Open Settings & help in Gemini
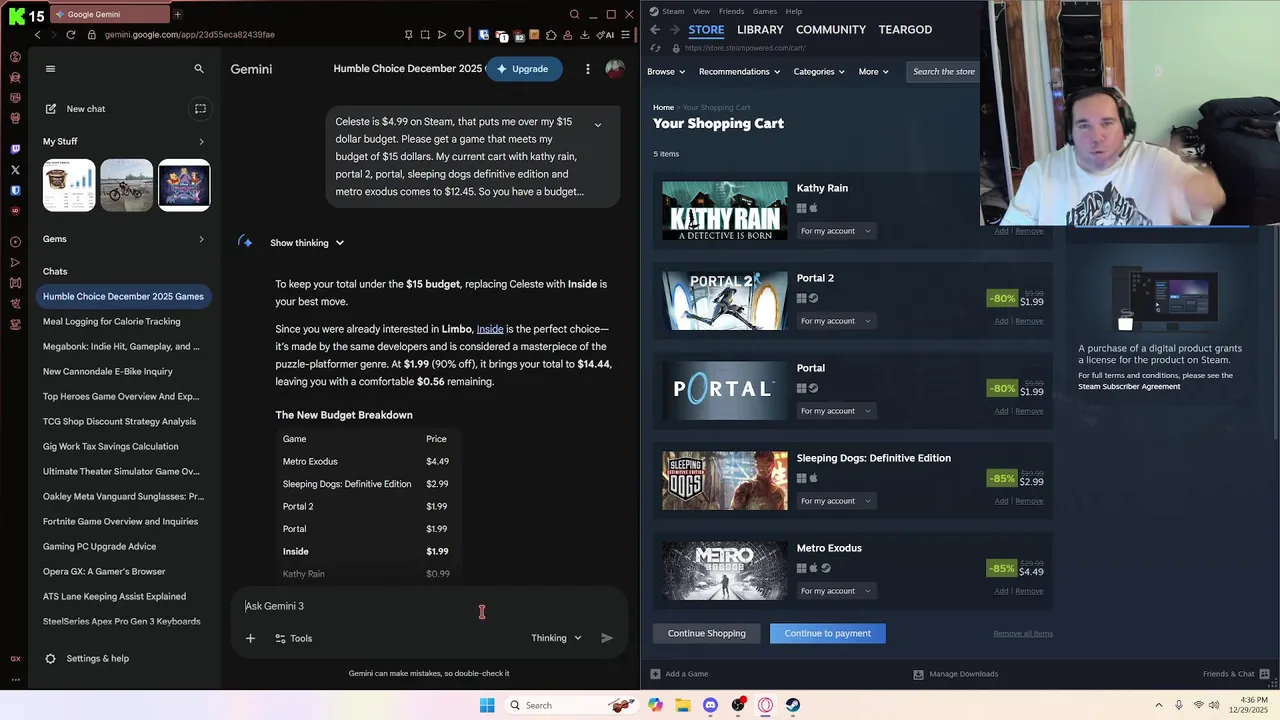The height and width of the screenshot is (720, 1280). [x=87, y=659]
